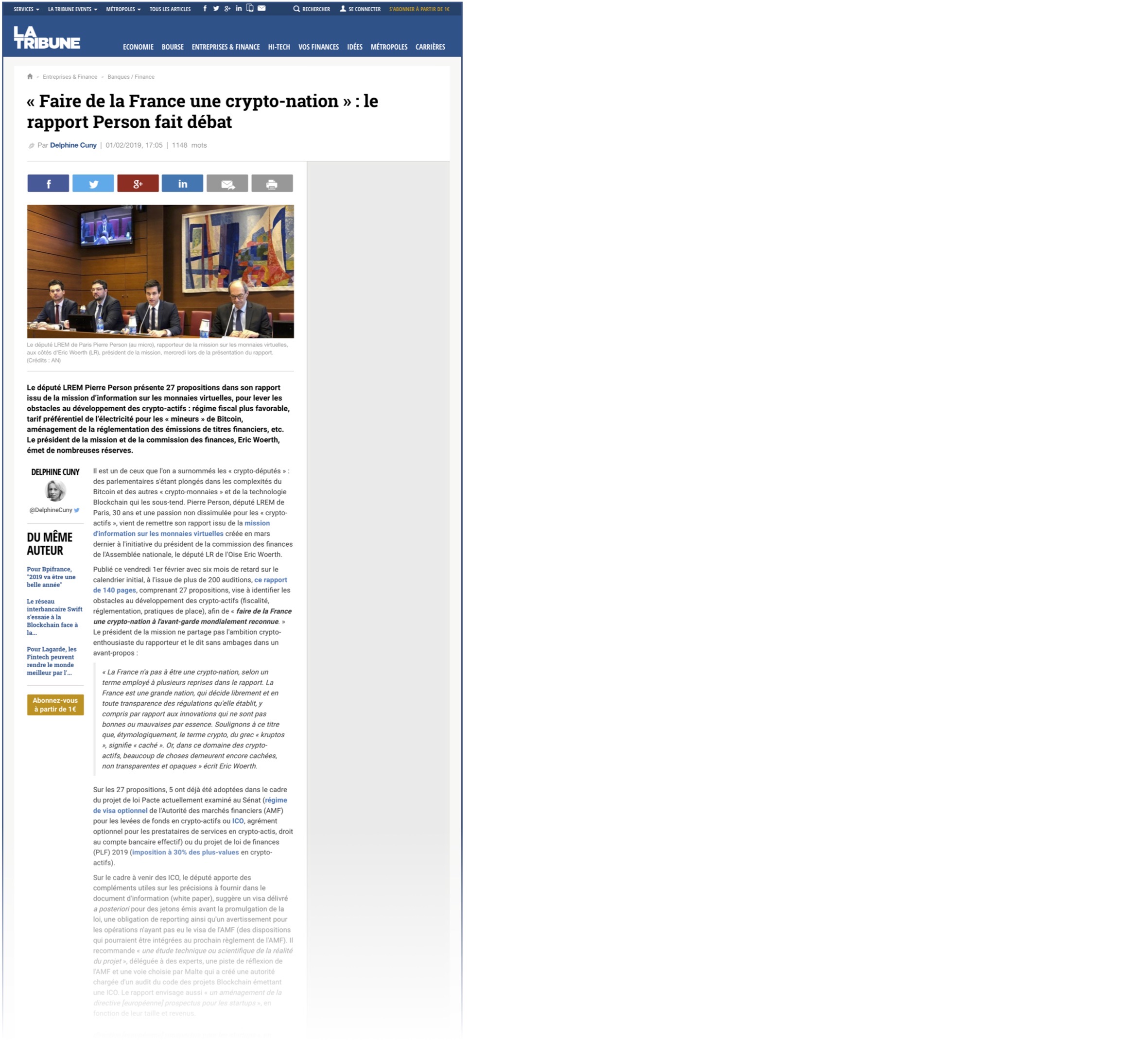
Task: Click the article headline title
Action: 203,111
